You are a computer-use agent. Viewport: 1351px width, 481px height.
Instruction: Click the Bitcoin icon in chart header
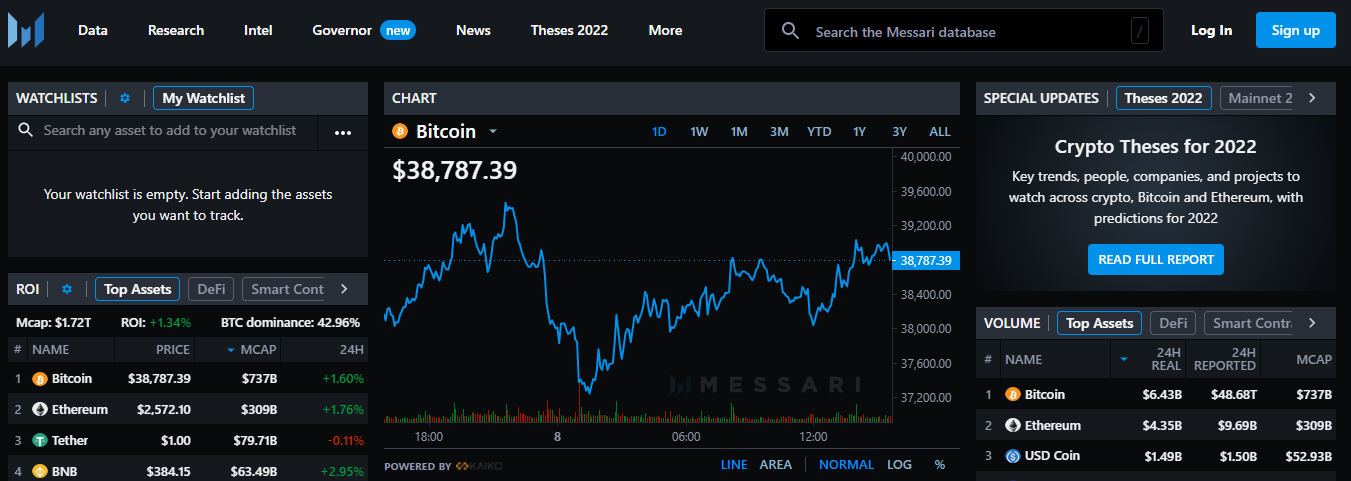[x=400, y=131]
